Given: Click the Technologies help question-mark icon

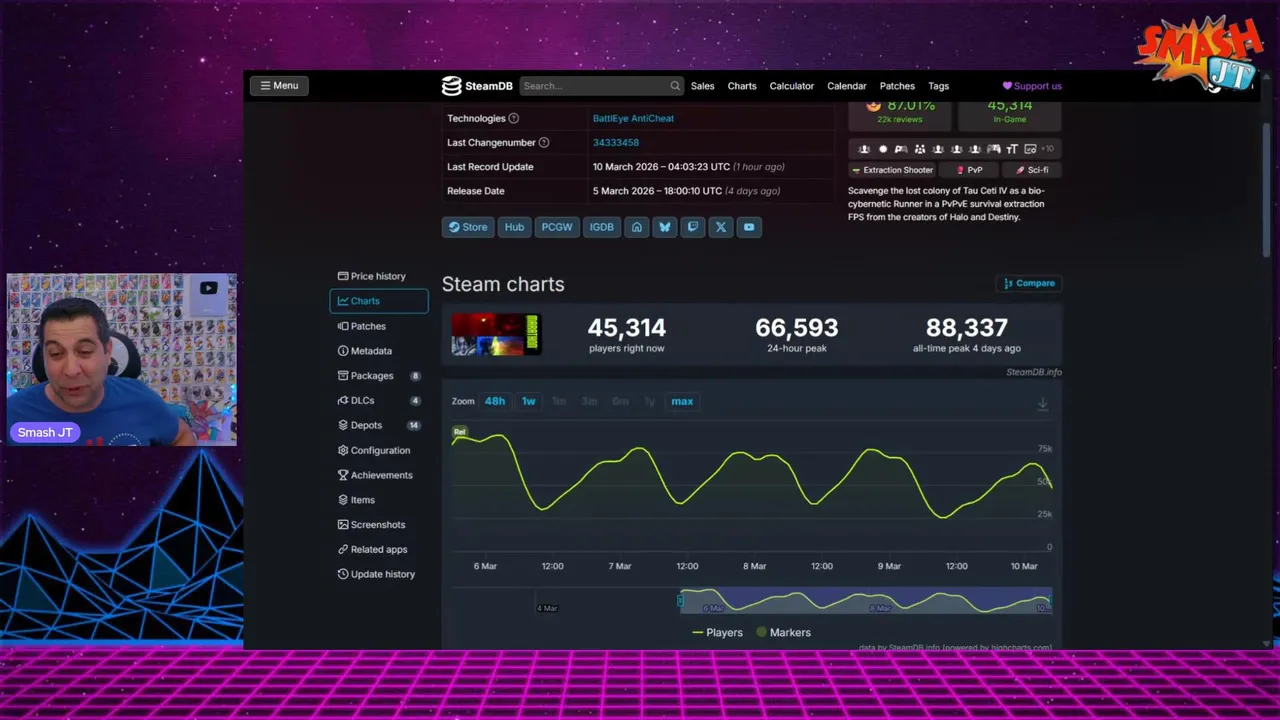Looking at the screenshot, I should coord(513,118).
